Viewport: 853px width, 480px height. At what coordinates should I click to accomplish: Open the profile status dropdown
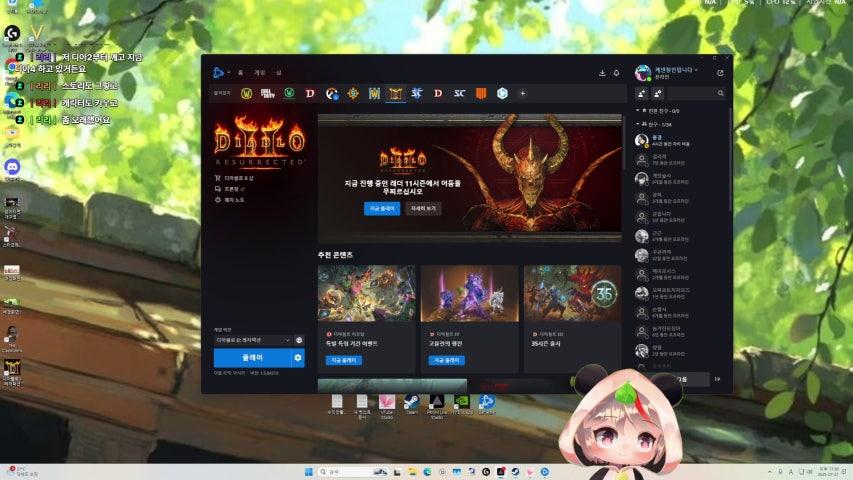[x=676, y=70]
